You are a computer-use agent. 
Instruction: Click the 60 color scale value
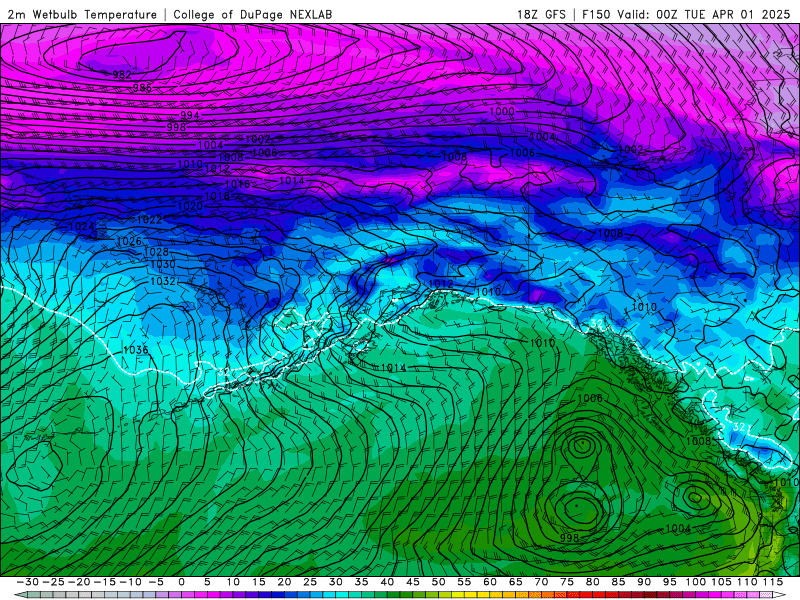[x=490, y=582]
